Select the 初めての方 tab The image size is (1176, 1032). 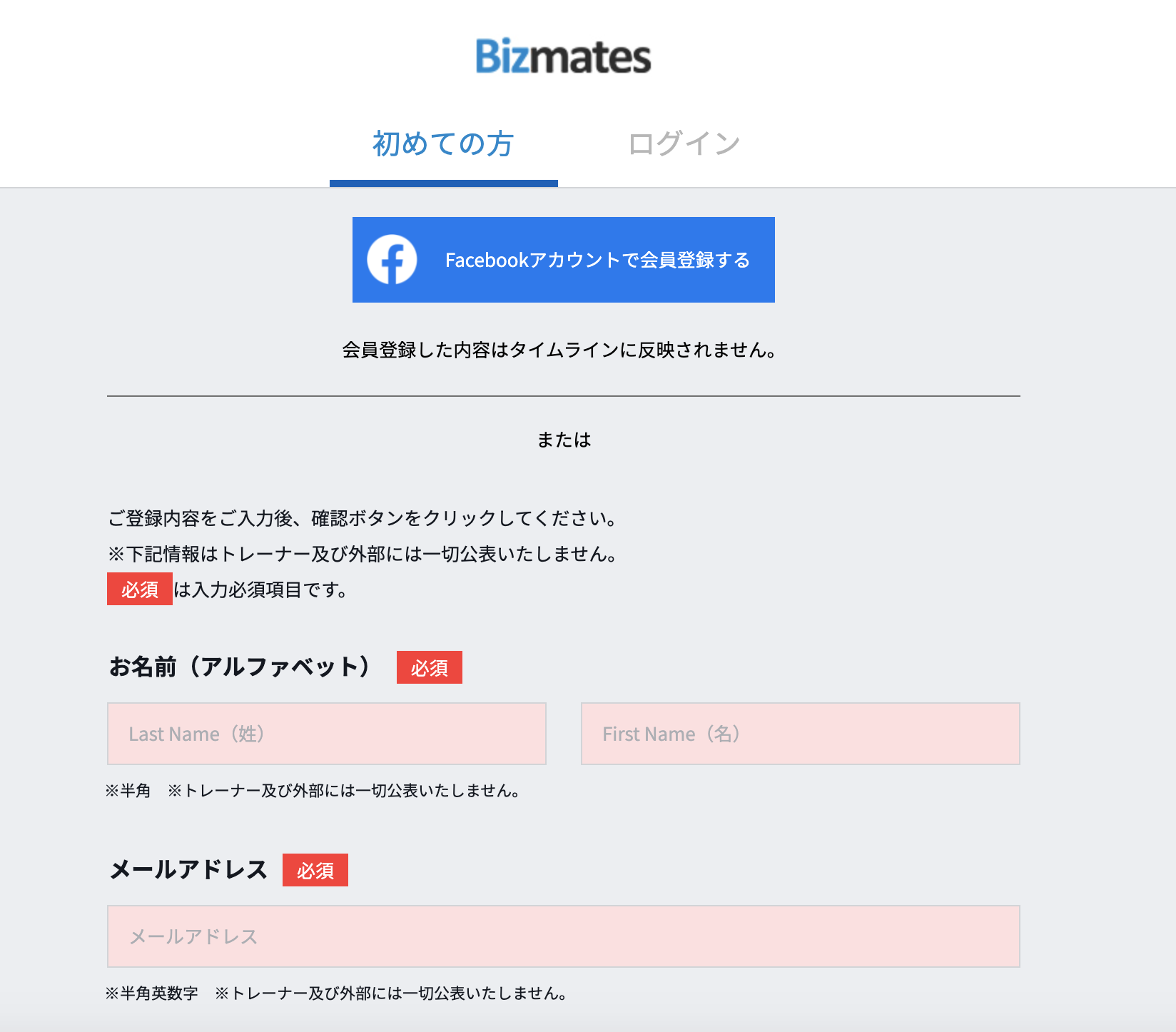coord(443,144)
